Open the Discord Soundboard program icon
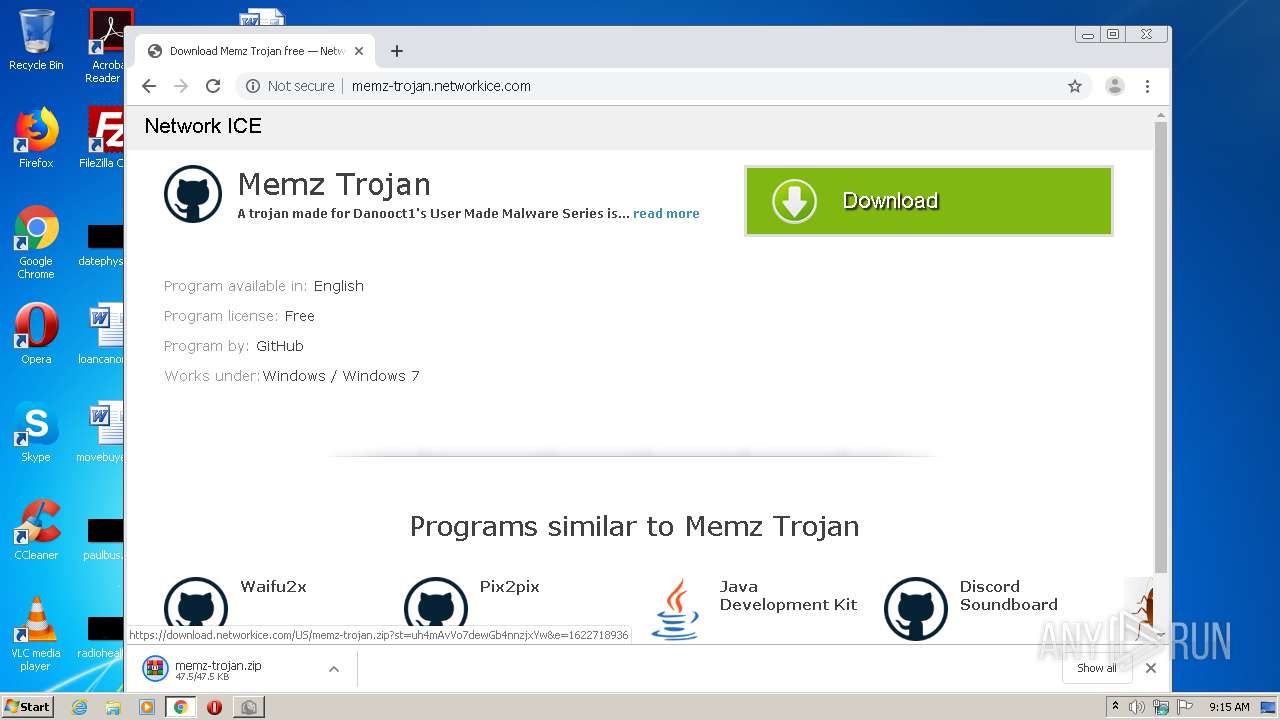Image resolution: width=1280 pixels, height=720 pixels. coord(915,608)
